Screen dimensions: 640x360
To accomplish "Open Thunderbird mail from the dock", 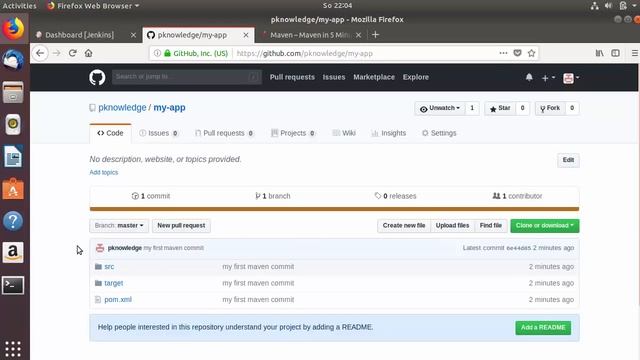I will 13,60.
